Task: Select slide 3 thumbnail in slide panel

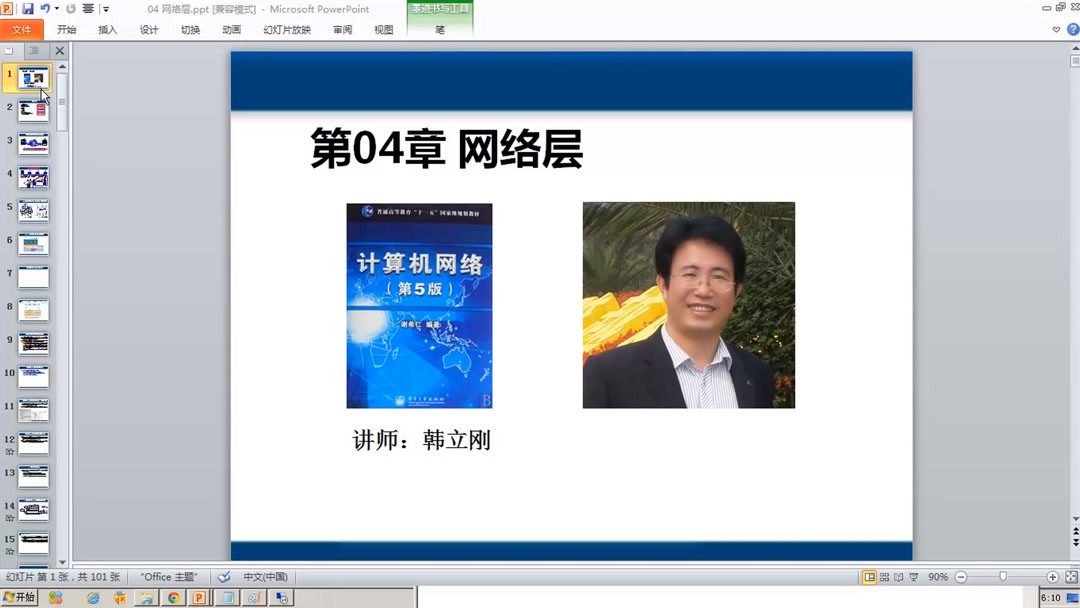Action: click(33, 142)
